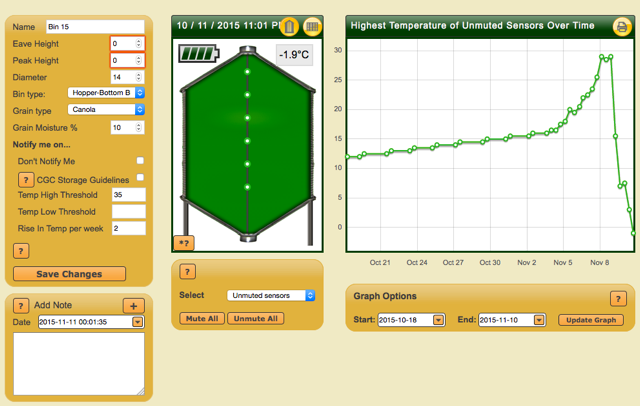Click into the note text area
This screenshot has width=640, height=406.
click(79, 364)
